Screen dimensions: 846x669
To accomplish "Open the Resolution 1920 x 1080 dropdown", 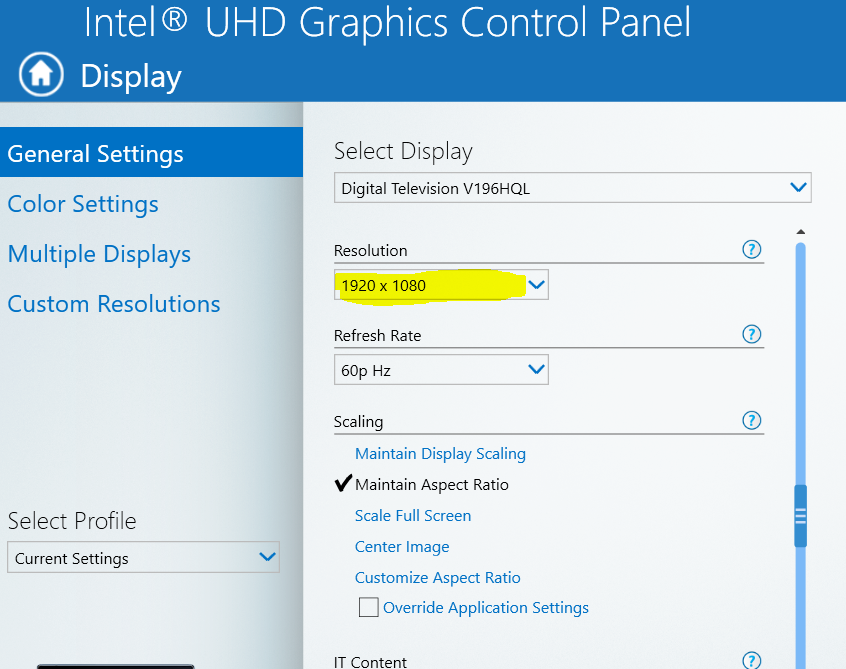I will (441, 285).
